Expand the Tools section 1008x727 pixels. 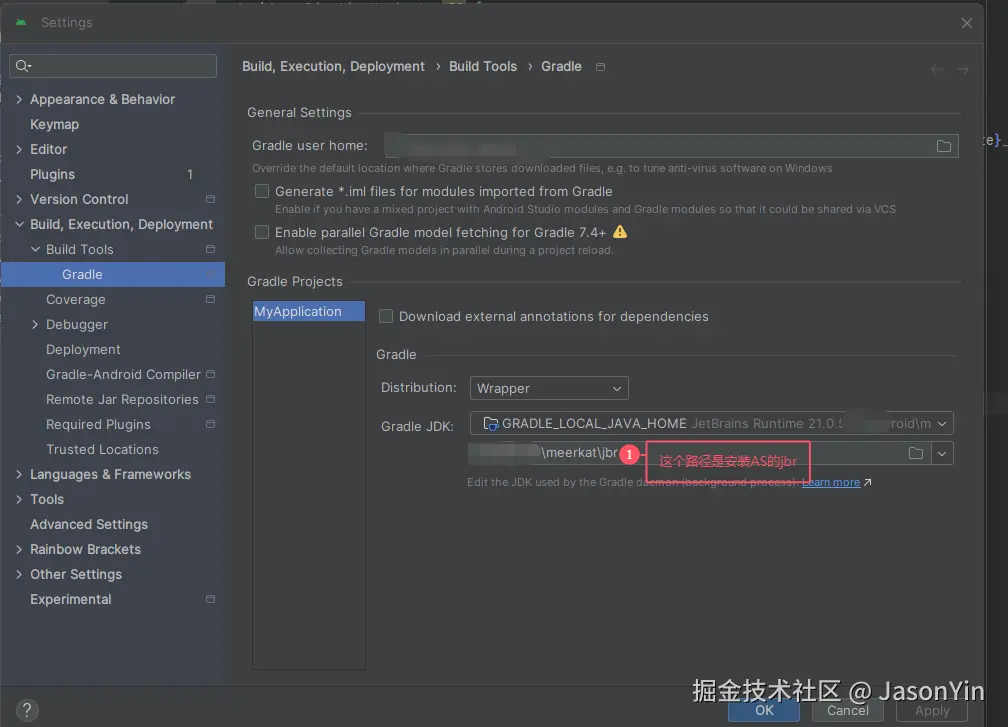point(19,499)
